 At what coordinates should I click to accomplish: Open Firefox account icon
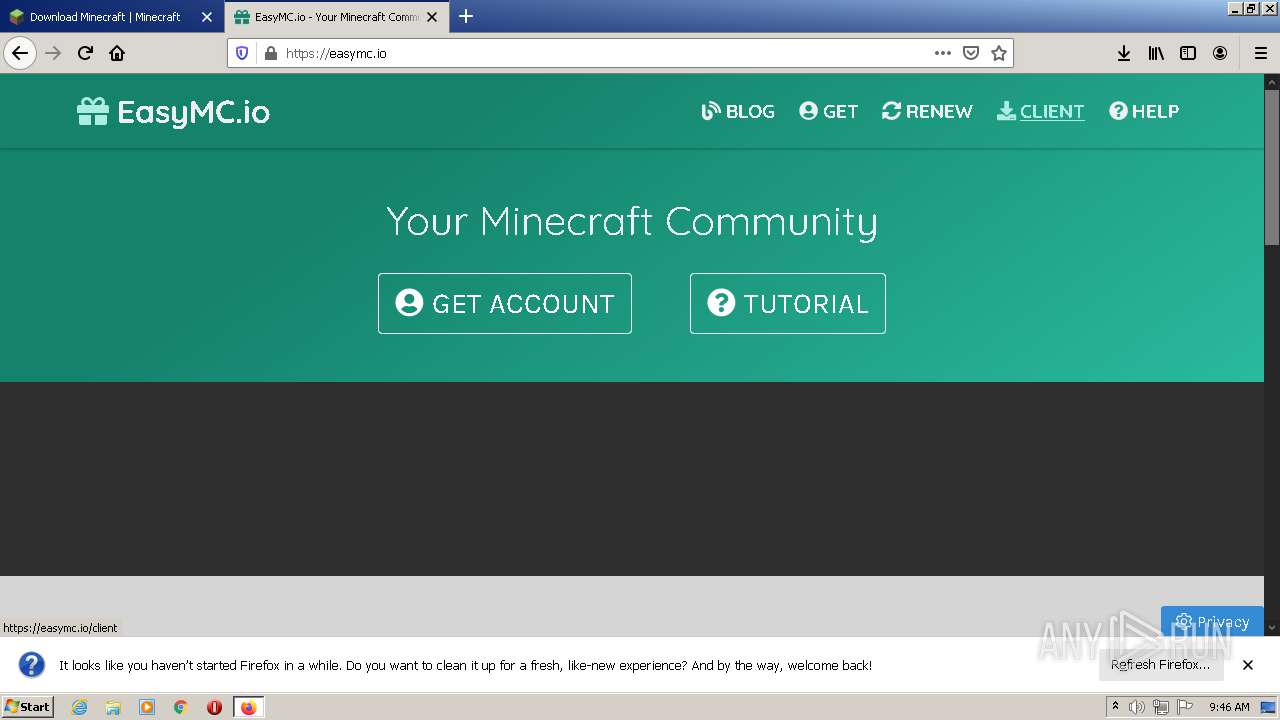(1220, 53)
